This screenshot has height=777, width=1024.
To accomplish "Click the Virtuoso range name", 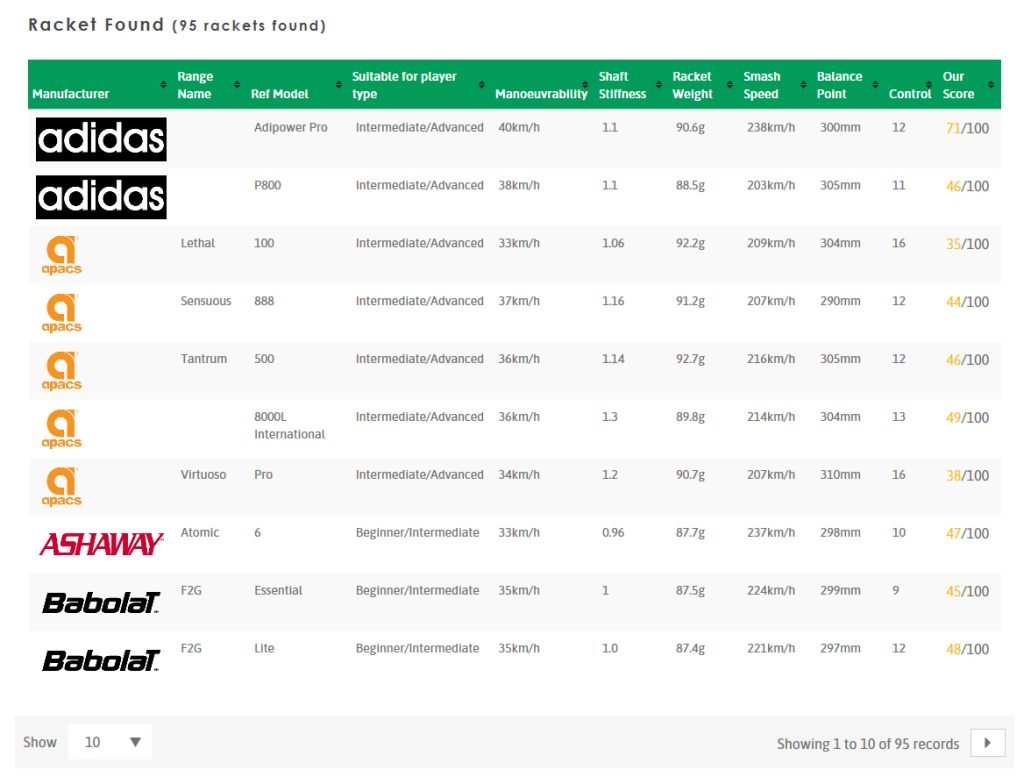I will tap(203, 475).
